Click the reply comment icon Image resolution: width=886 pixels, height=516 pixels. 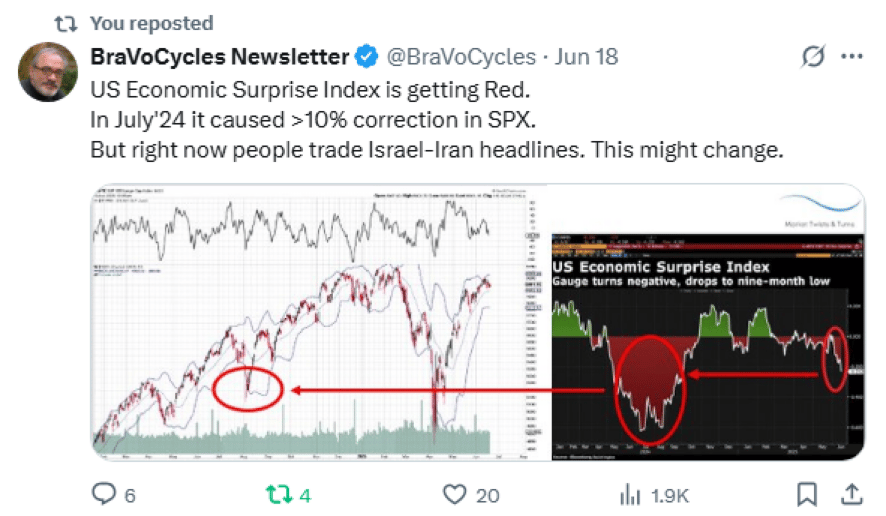[104, 493]
